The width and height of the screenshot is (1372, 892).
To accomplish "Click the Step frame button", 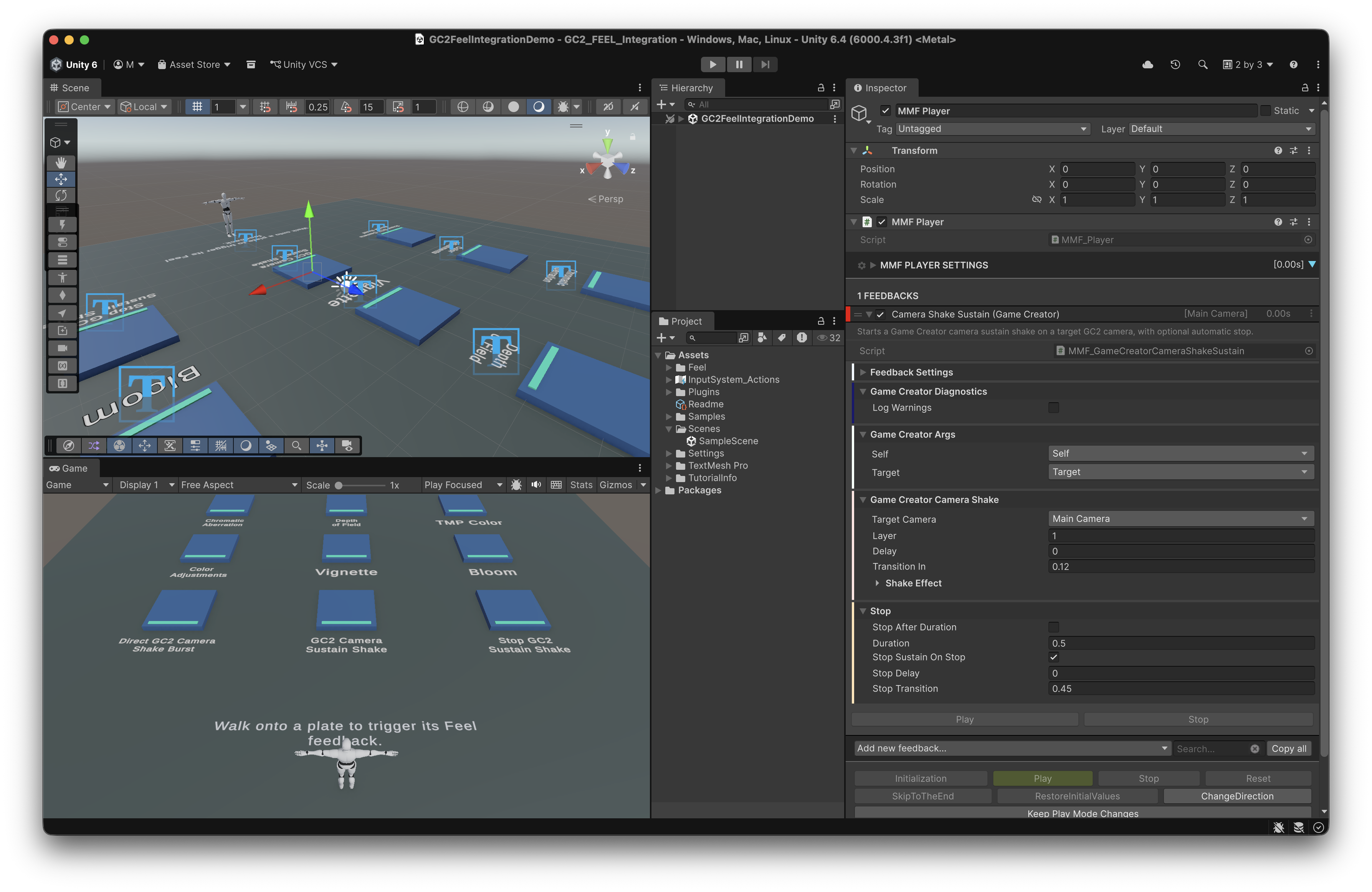I will (x=765, y=64).
